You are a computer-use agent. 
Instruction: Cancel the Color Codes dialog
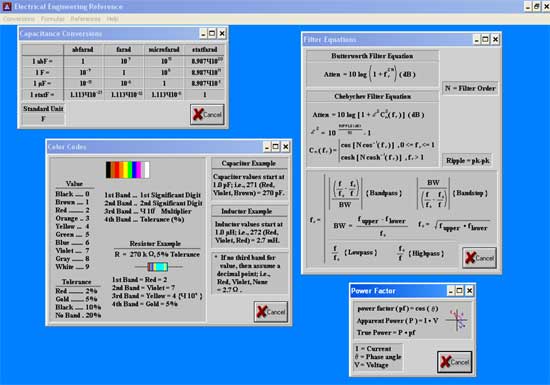pos(271,312)
